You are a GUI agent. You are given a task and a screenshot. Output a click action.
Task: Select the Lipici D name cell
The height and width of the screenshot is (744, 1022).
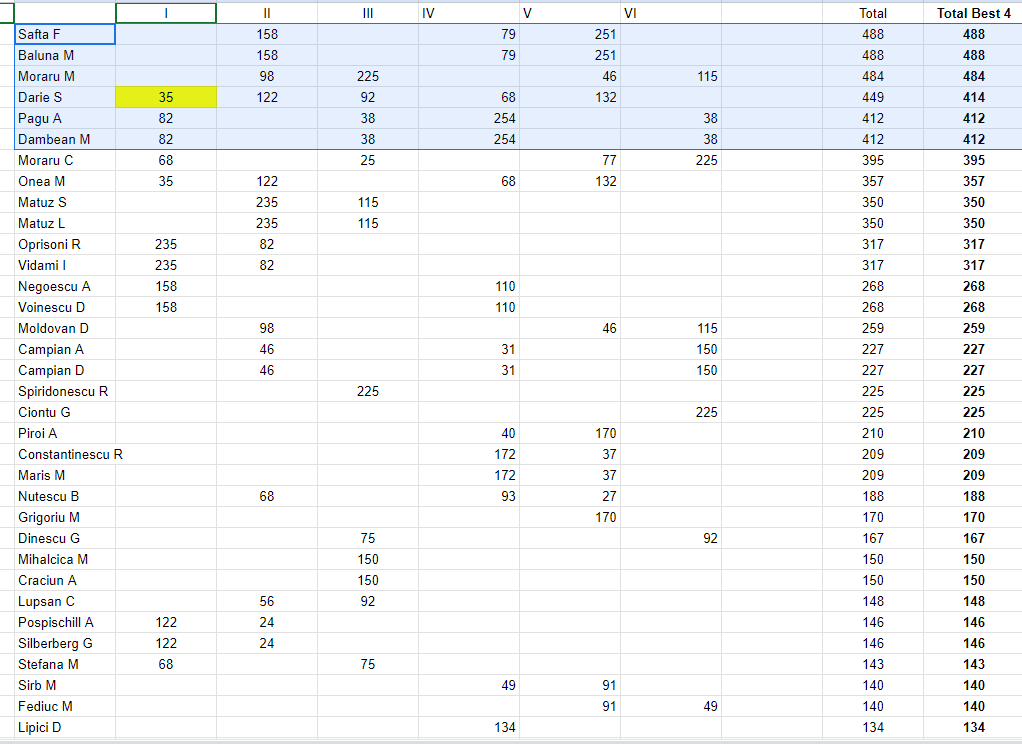(x=65, y=727)
